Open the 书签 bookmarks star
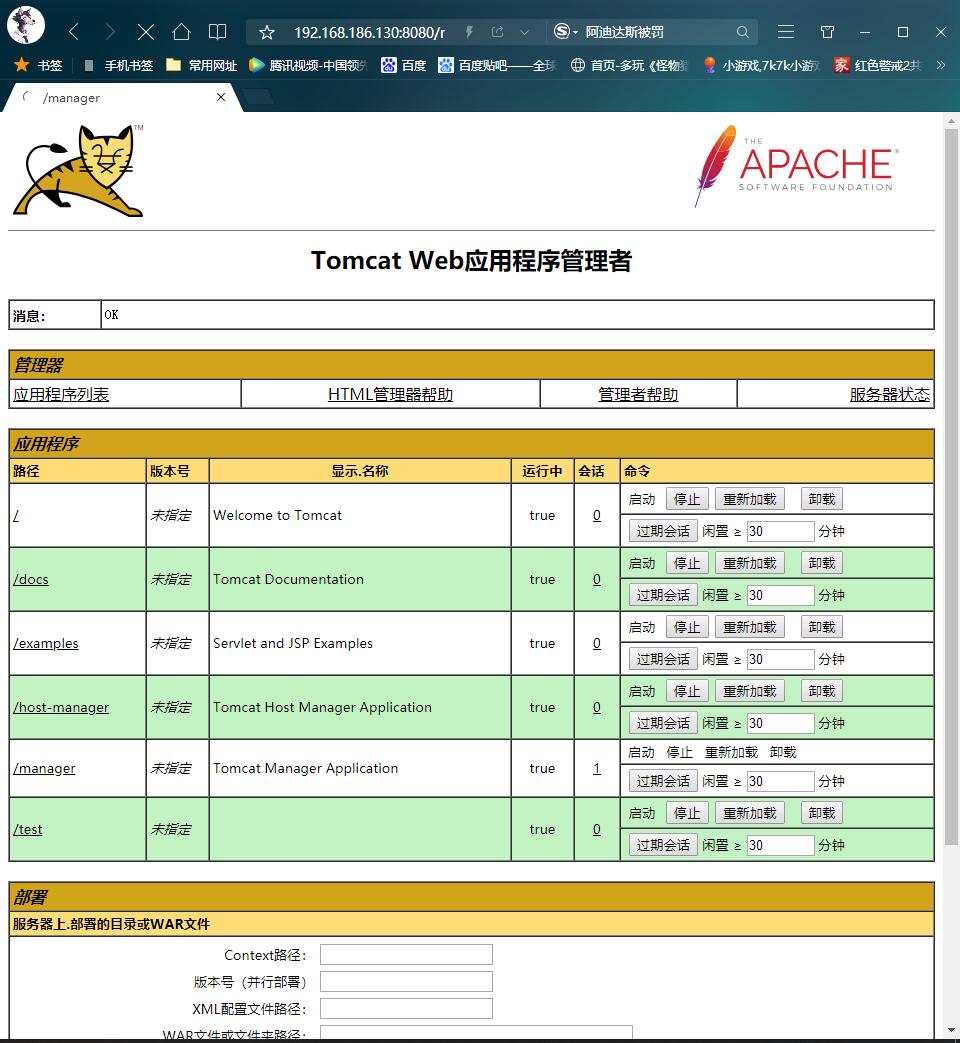Image resolution: width=960 pixels, height=1043 pixels. click(38, 65)
